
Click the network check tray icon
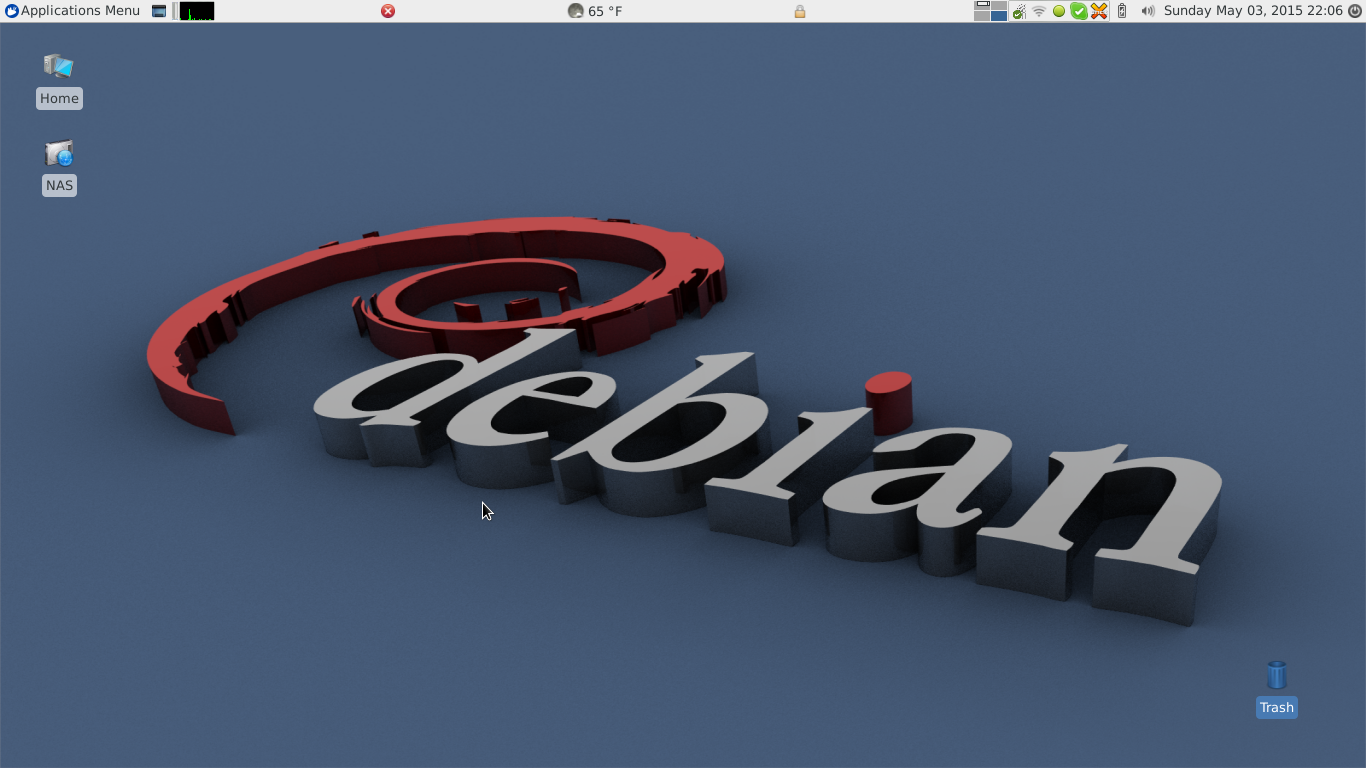pos(1019,11)
